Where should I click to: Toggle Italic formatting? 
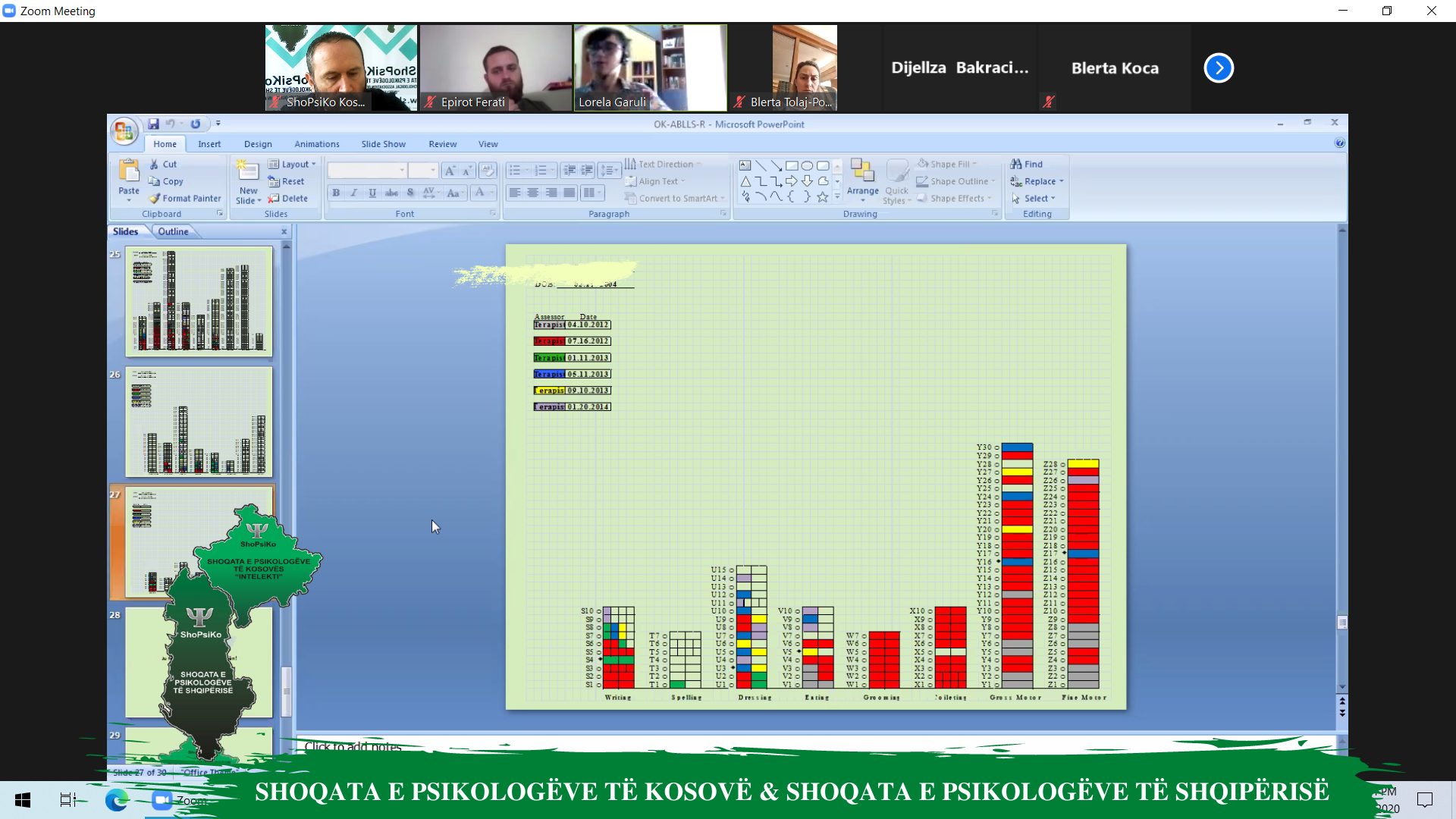click(x=354, y=193)
